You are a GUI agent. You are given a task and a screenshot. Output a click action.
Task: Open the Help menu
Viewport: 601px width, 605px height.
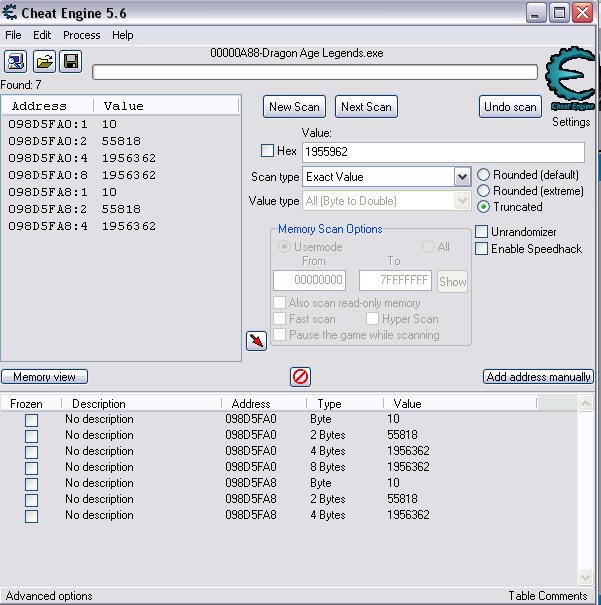pos(123,35)
